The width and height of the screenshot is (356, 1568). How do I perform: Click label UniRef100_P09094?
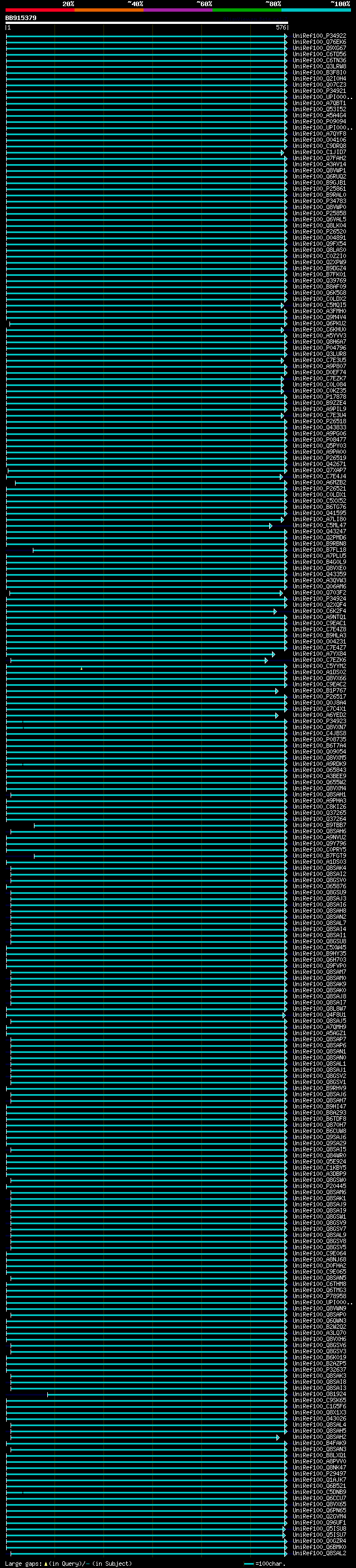(x=319, y=121)
